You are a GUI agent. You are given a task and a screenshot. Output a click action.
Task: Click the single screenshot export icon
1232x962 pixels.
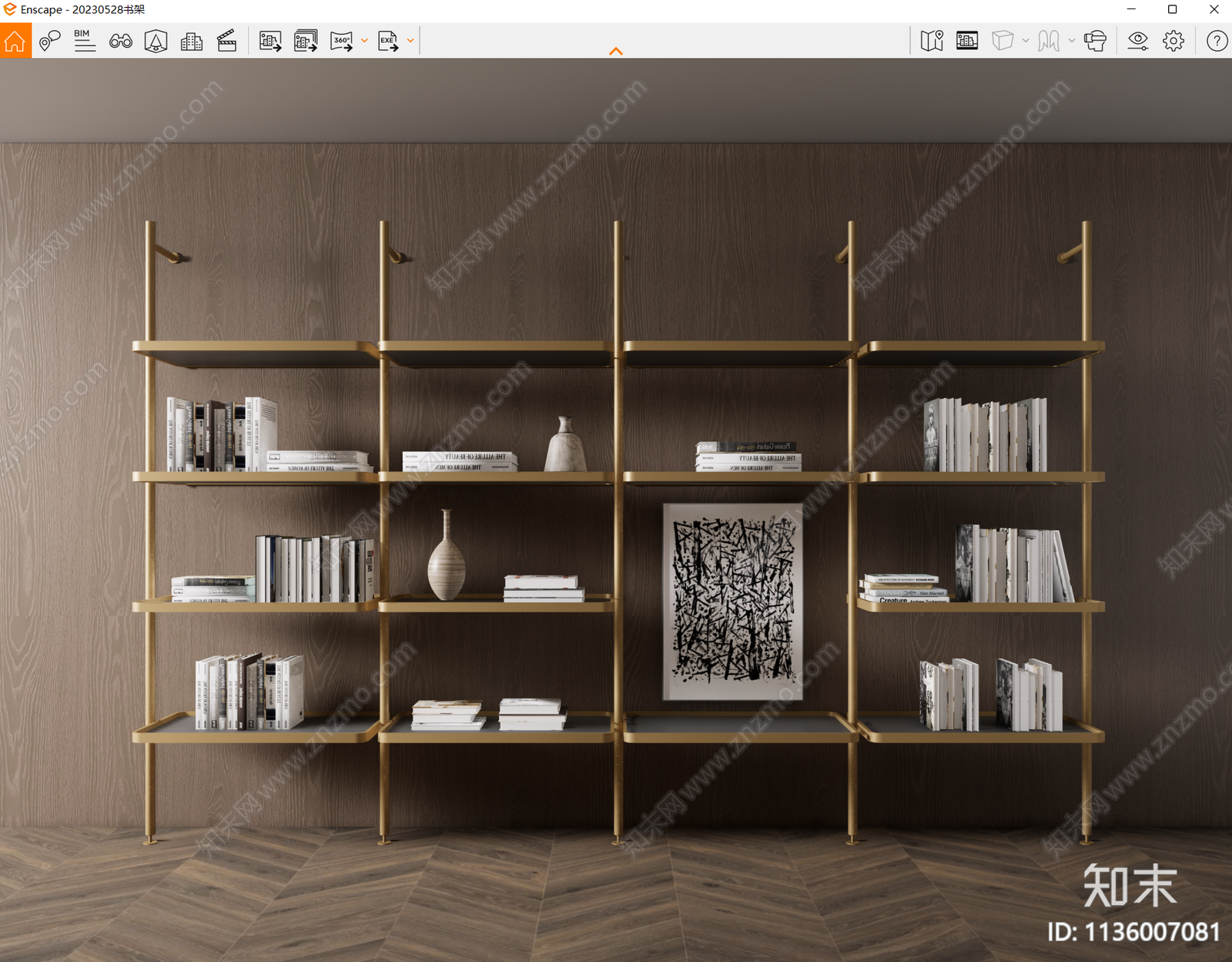270,41
